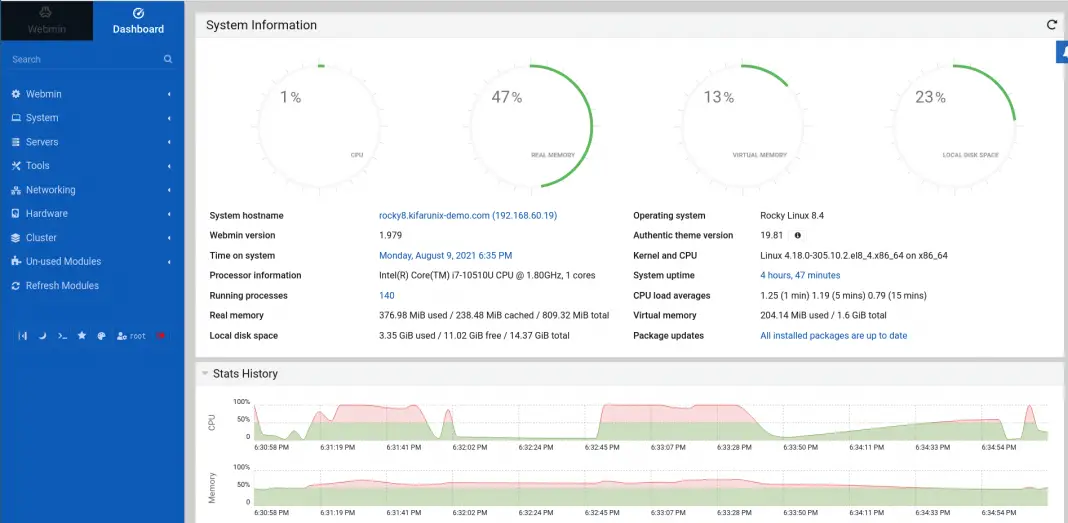
Task: Open the system time link
Action: (445, 255)
